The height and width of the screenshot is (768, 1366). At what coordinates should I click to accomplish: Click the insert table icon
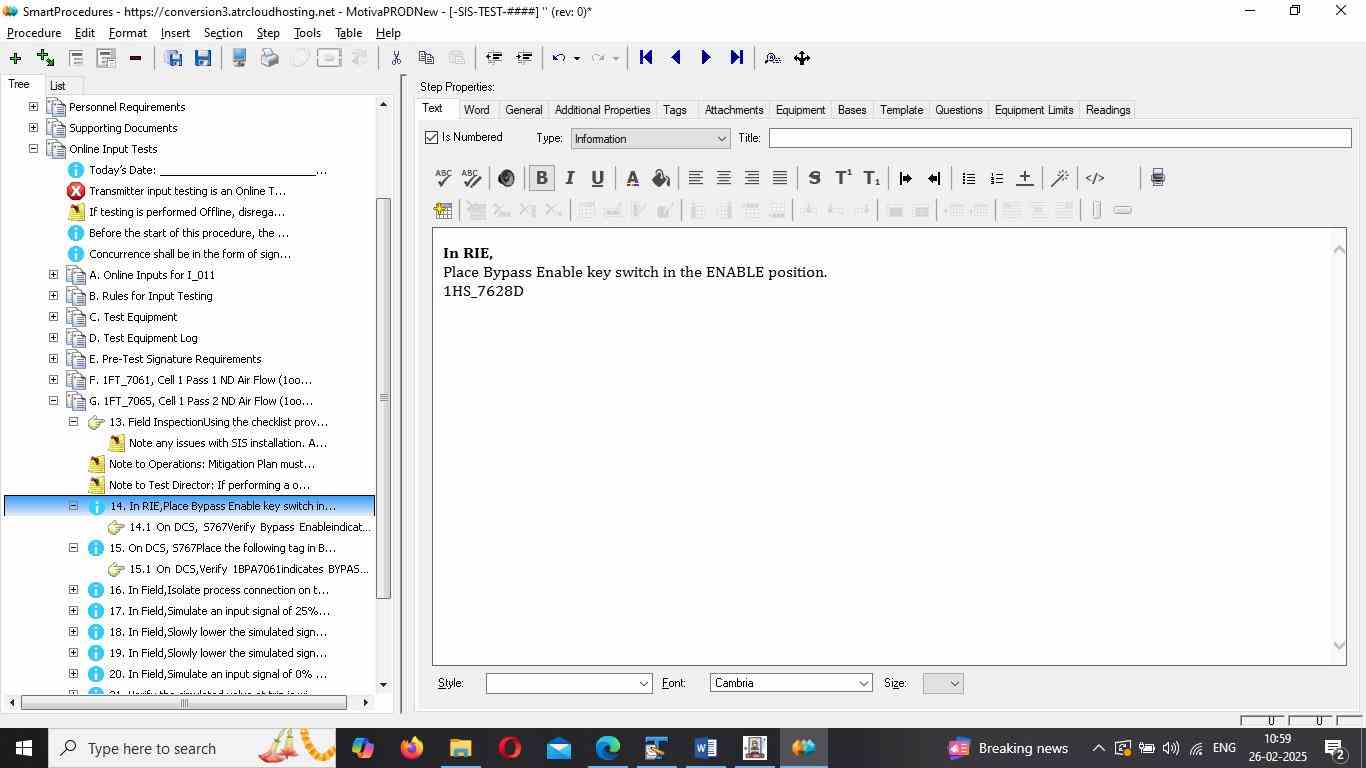tap(443, 210)
